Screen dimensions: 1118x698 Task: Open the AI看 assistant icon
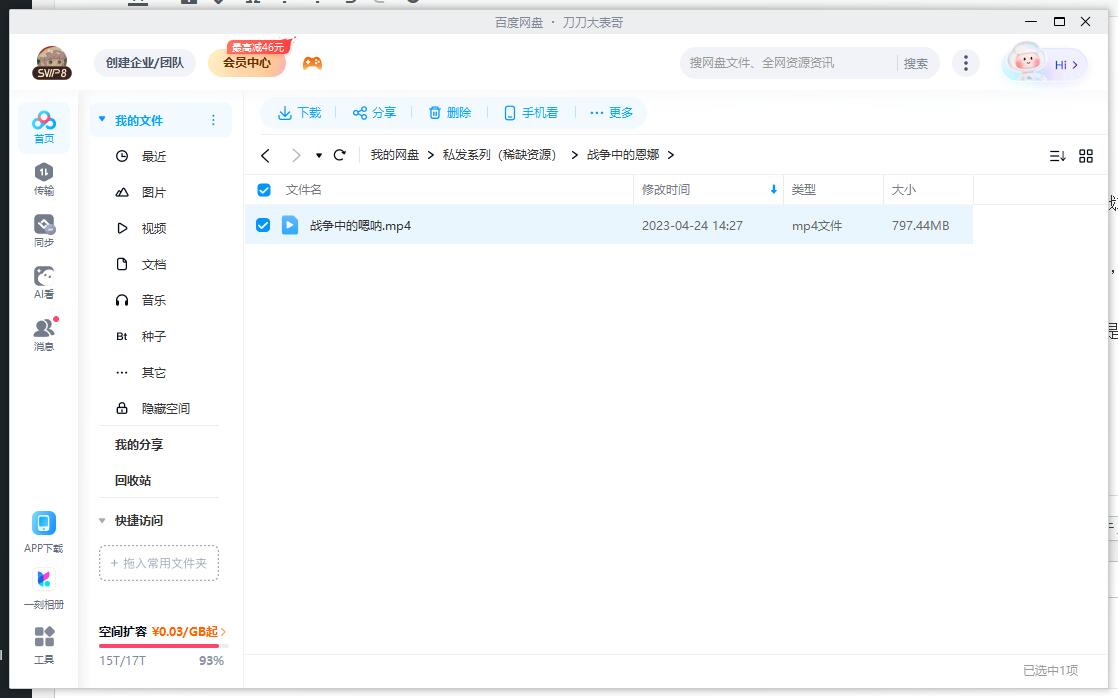point(43,283)
